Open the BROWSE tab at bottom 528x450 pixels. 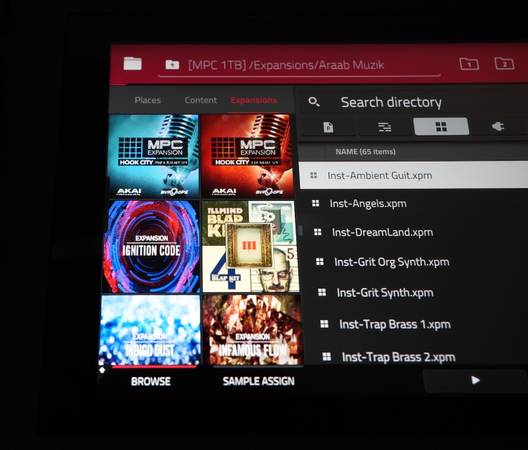(x=151, y=381)
